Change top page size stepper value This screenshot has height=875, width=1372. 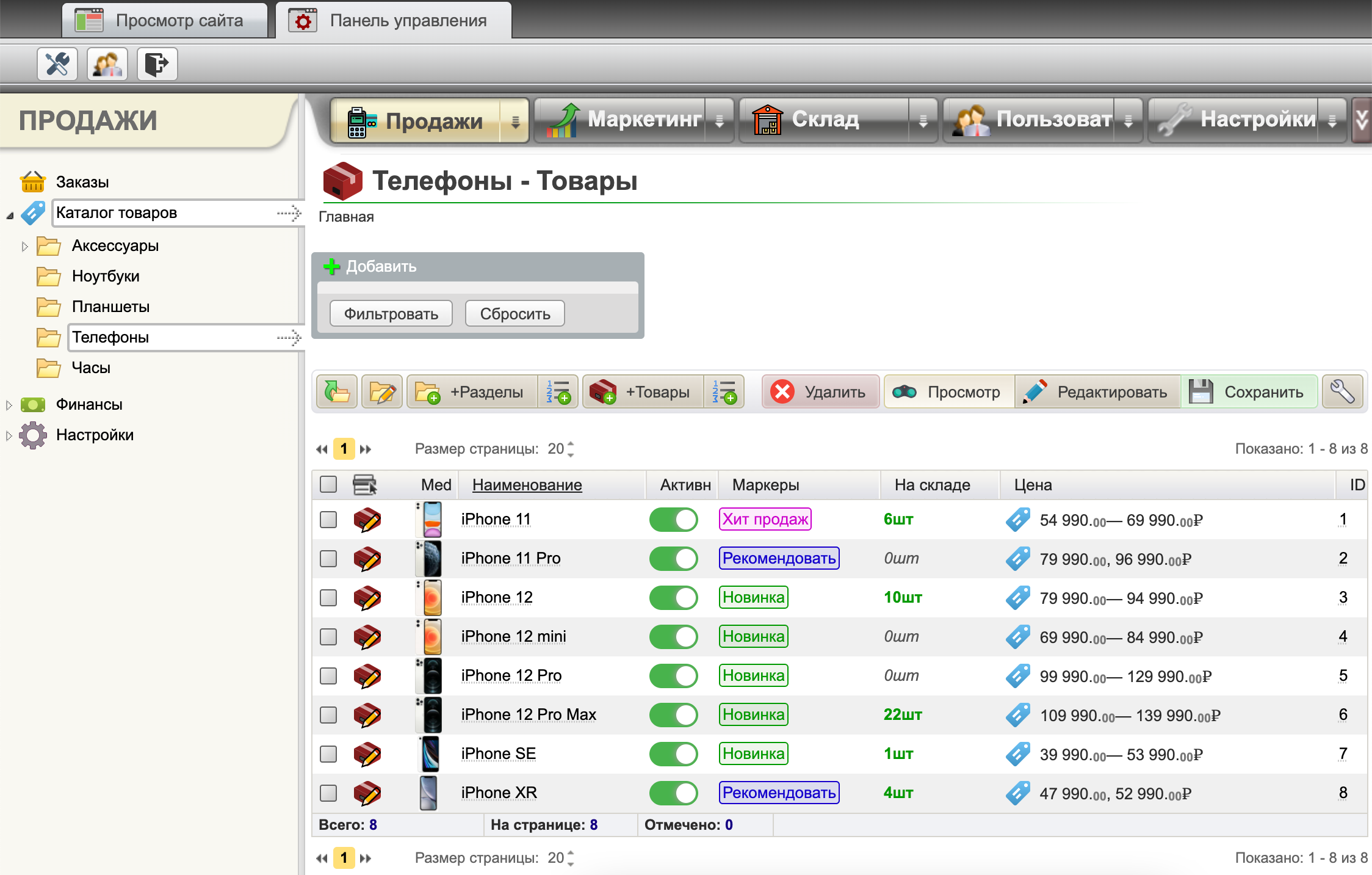pos(571,449)
